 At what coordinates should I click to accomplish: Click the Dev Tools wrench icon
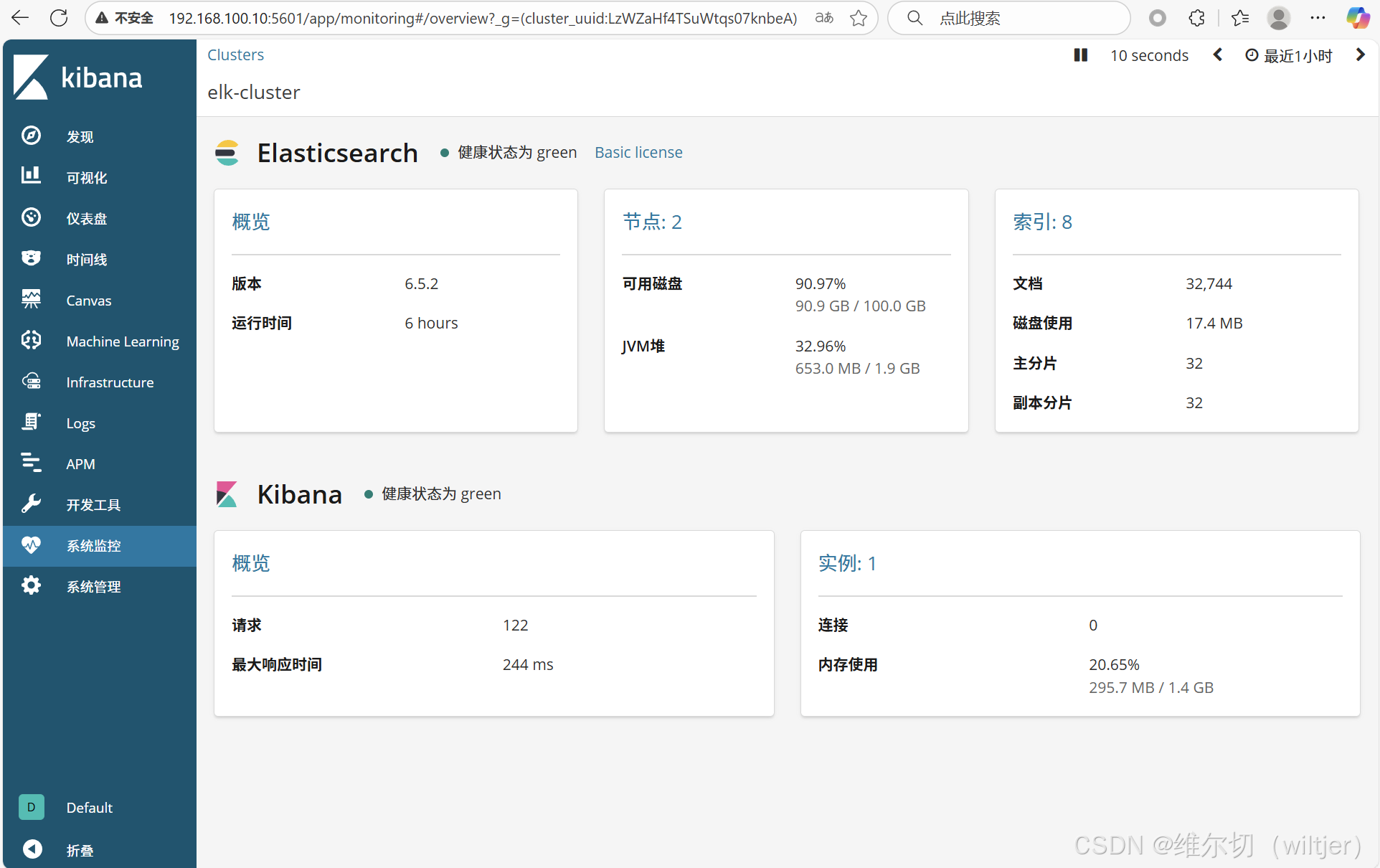pos(31,504)
